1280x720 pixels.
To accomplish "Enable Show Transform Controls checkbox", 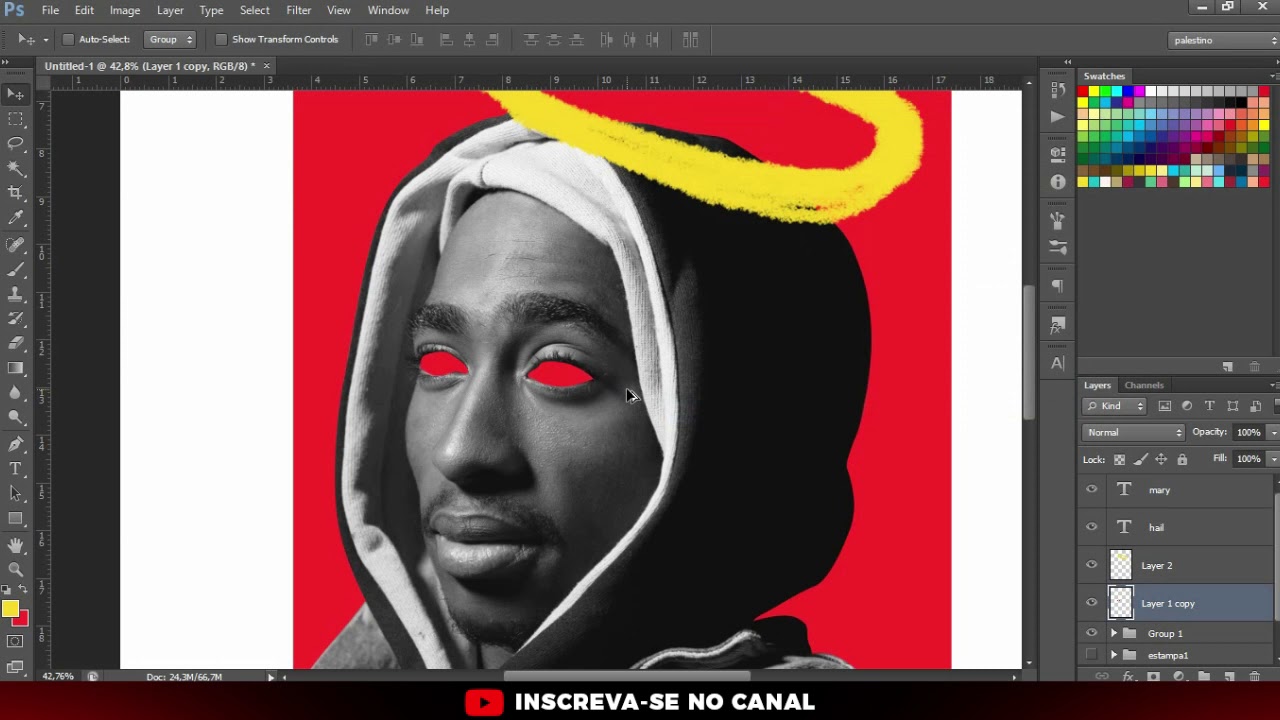I will point(221,40).
